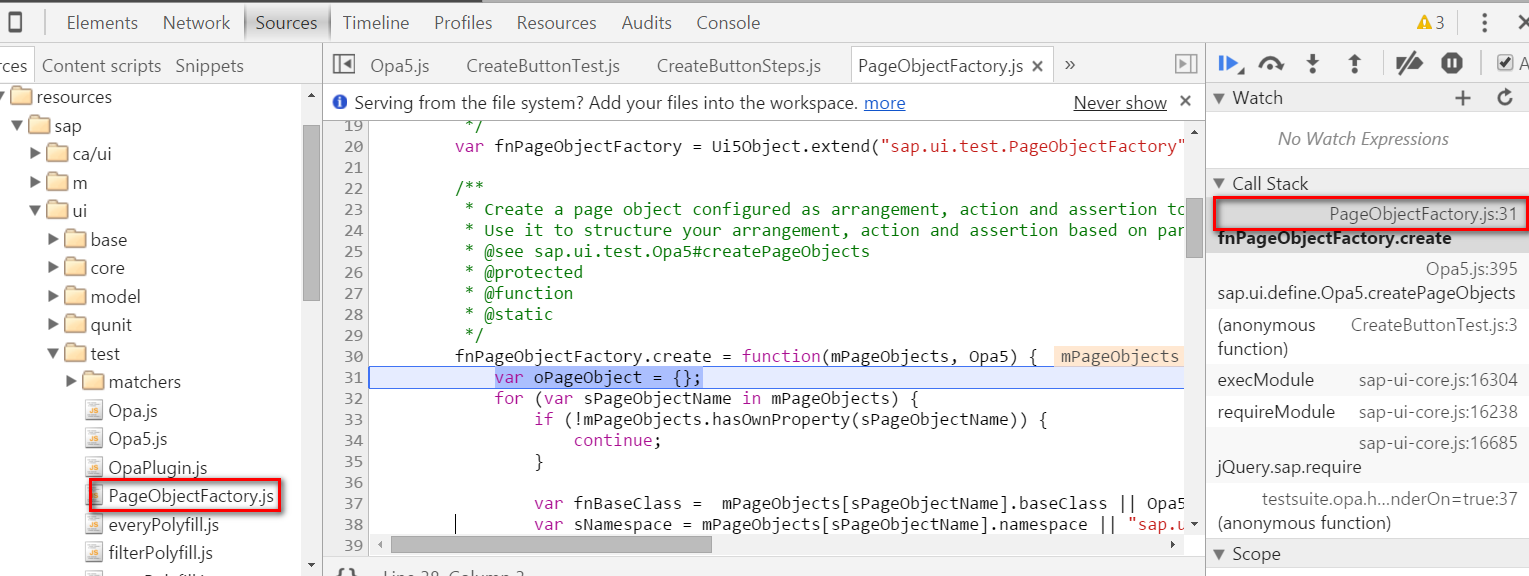Step into next function call
1529x576 pixels.
coord(1313,64)
